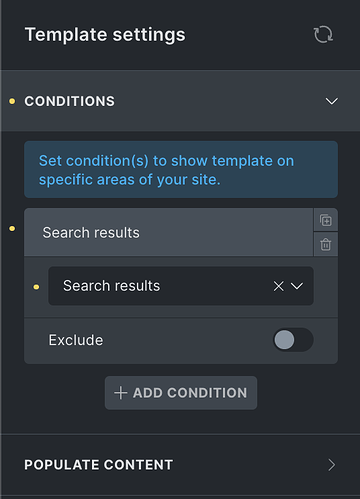Click the yellow dot beside the condition title

click(12, 228)
